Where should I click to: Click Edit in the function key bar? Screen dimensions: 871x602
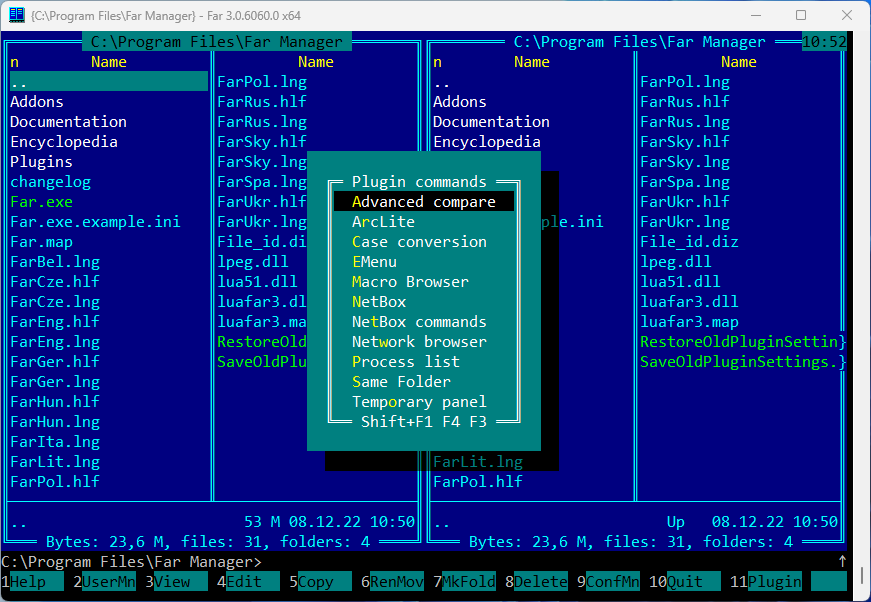tap(253, 581)
